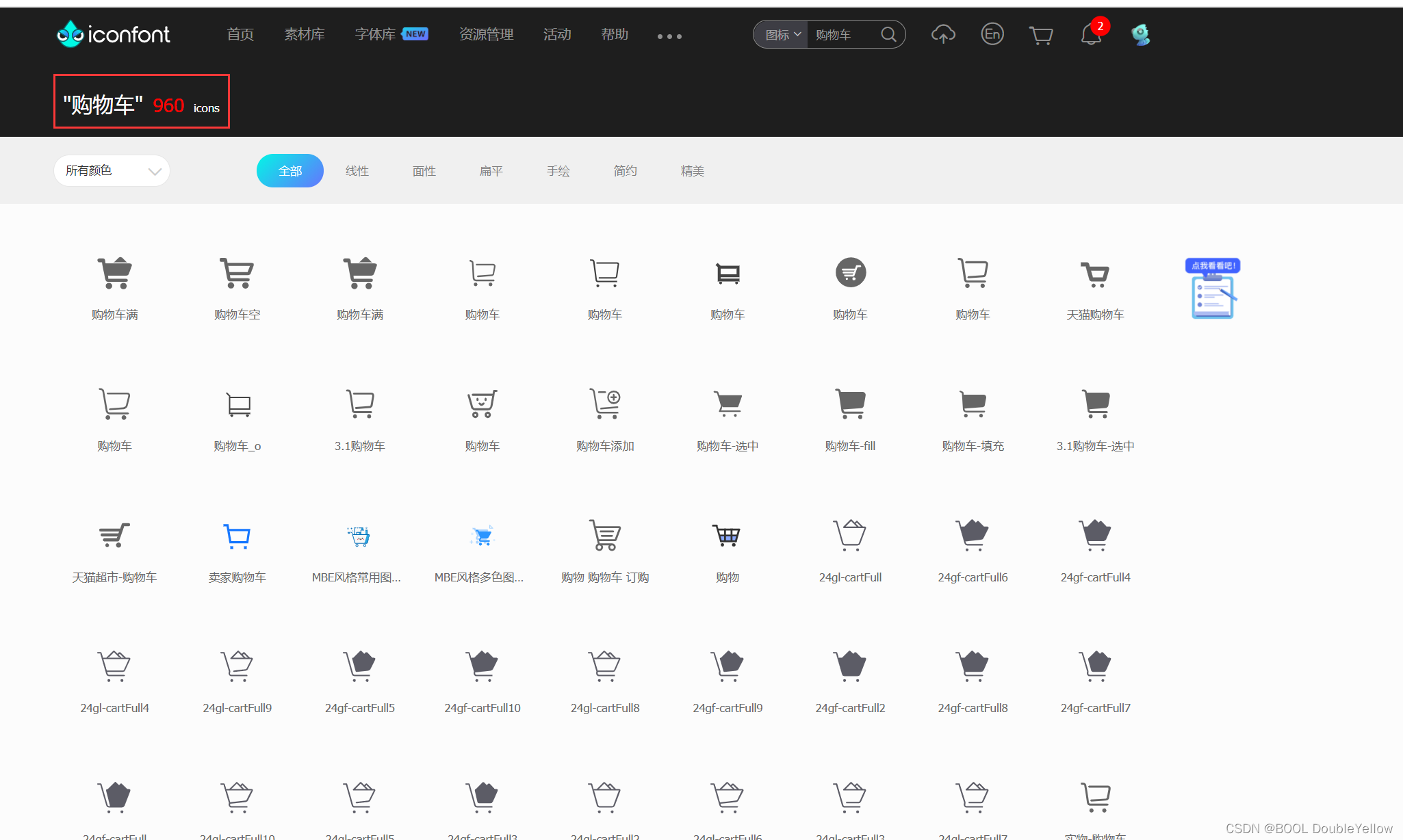
Task: Switch language using the En icon
Action: click(x=992, y=34)
